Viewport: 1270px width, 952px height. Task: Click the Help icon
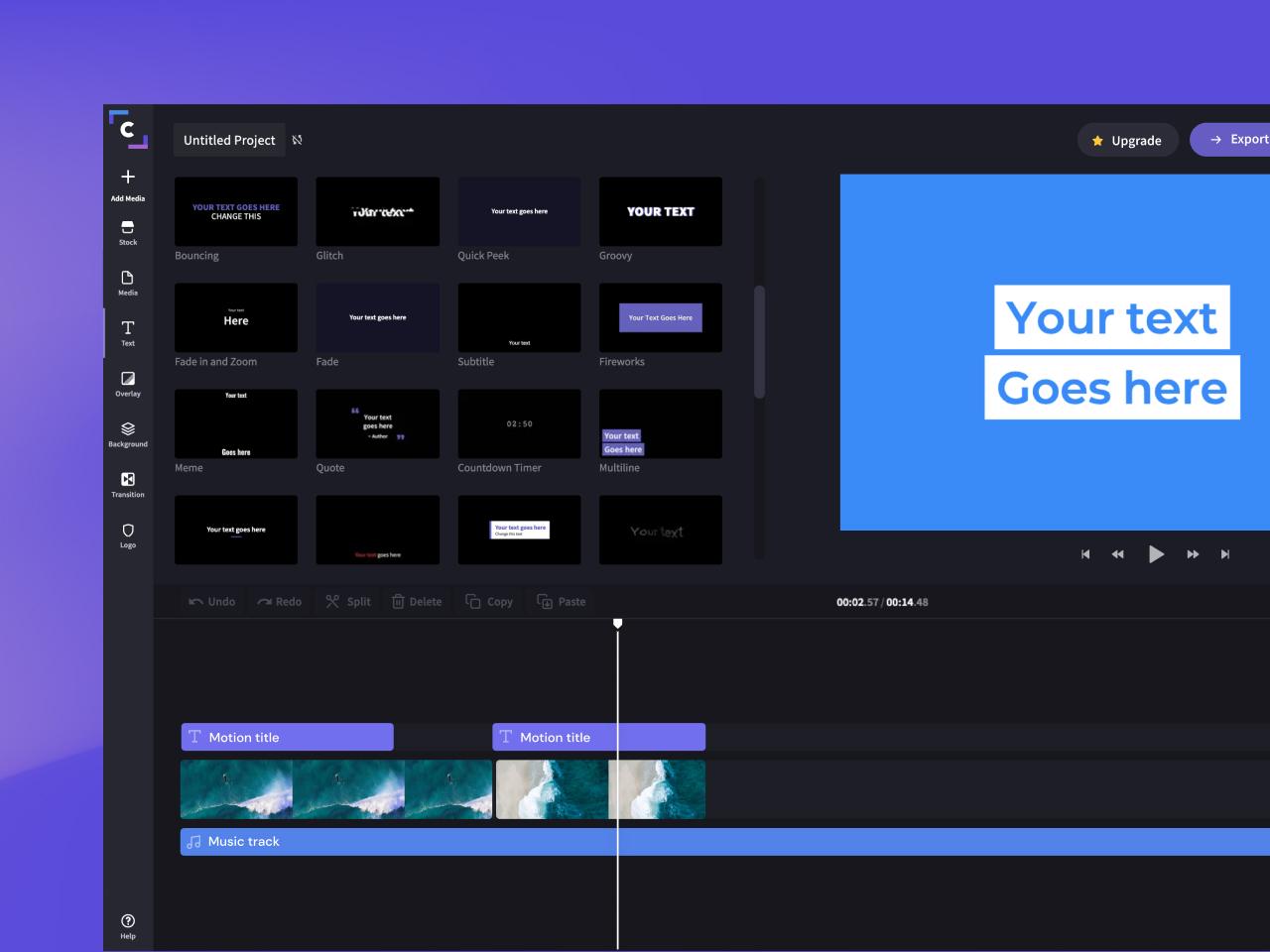(128, 920)
